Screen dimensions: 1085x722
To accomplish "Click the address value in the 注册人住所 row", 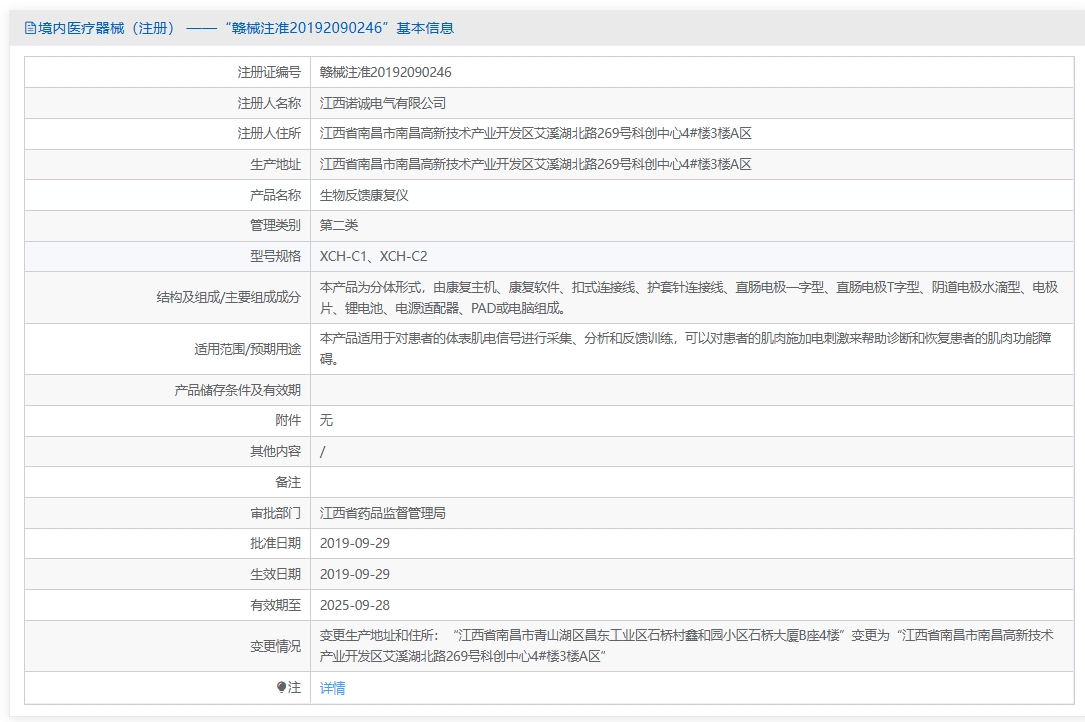I will pos(536,134).
